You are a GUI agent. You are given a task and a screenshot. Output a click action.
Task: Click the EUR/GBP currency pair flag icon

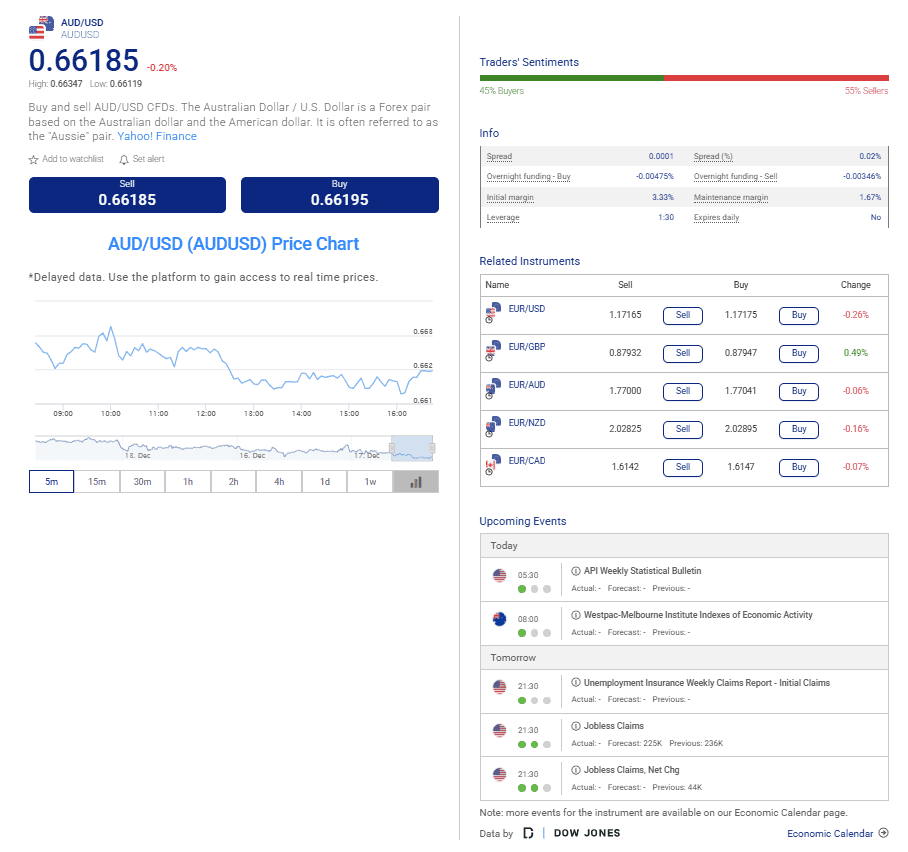pos(492,350)
